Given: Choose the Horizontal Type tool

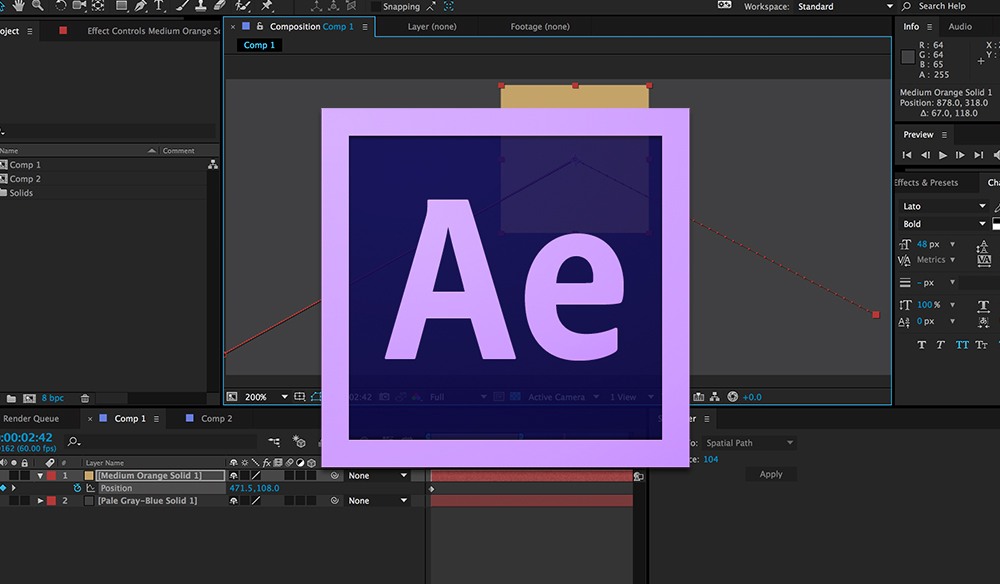Looking at the screenshot, I should click(158, 6).
